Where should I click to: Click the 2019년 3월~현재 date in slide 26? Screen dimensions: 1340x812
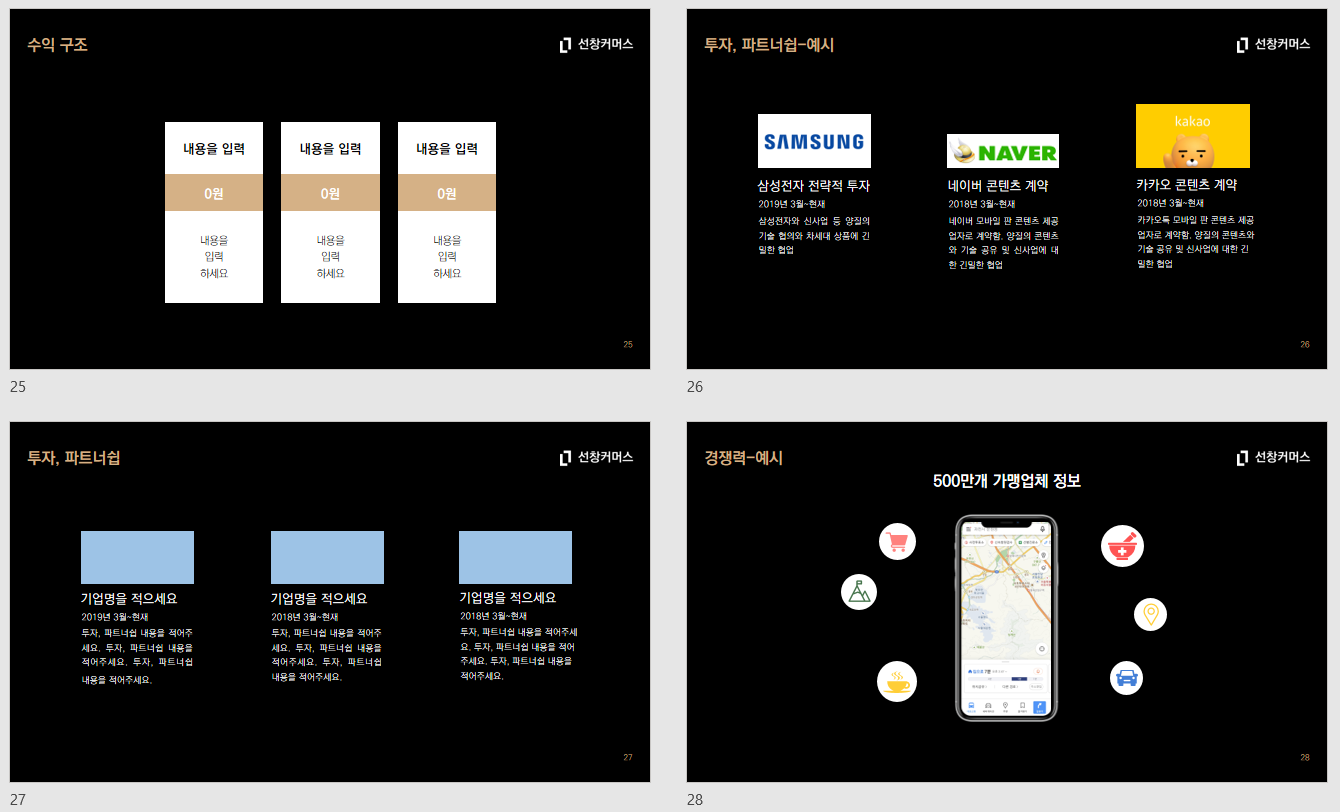792,204
